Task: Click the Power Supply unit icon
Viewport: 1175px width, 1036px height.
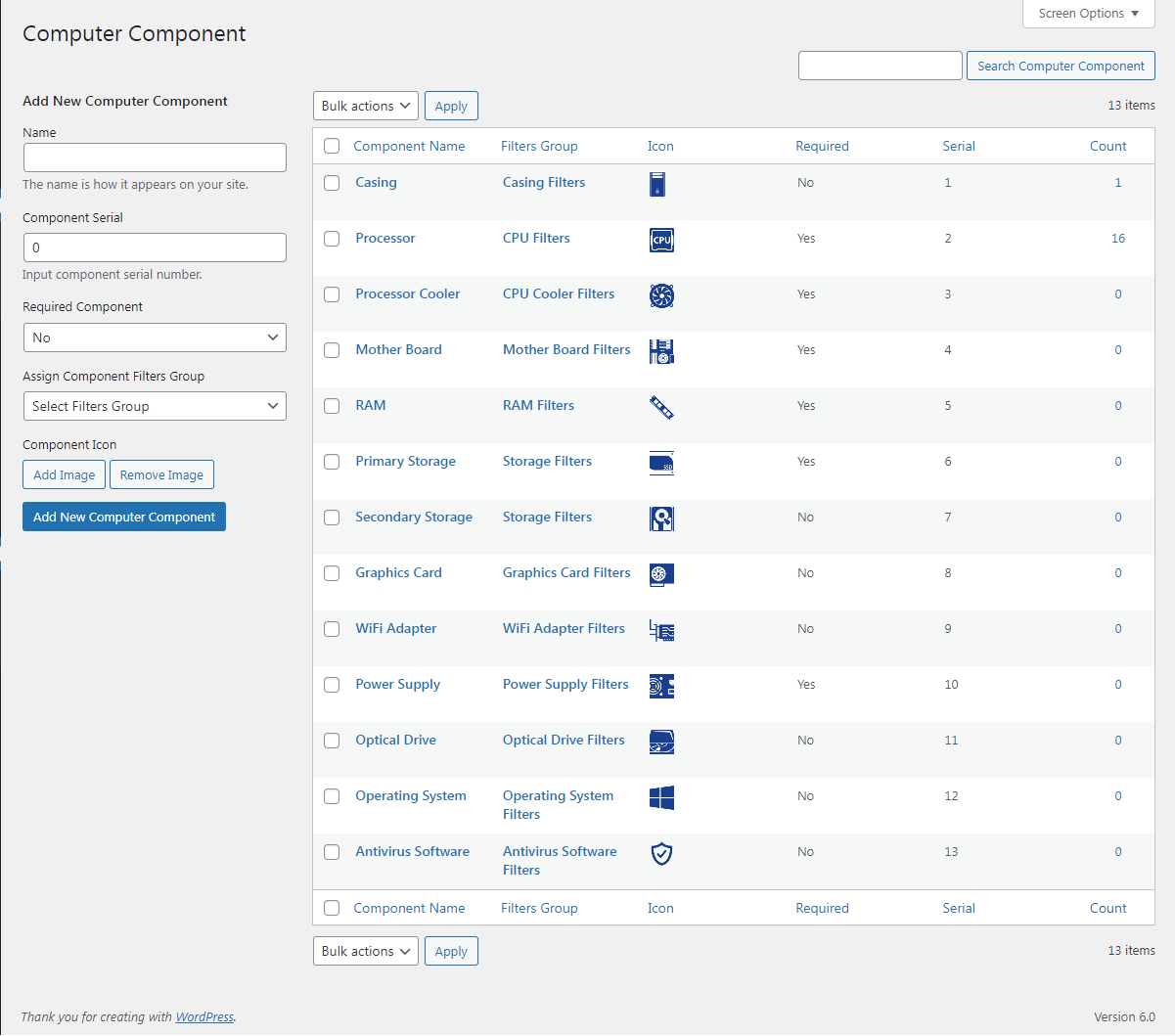Action: pyautogui.click(x=661, y=686)
